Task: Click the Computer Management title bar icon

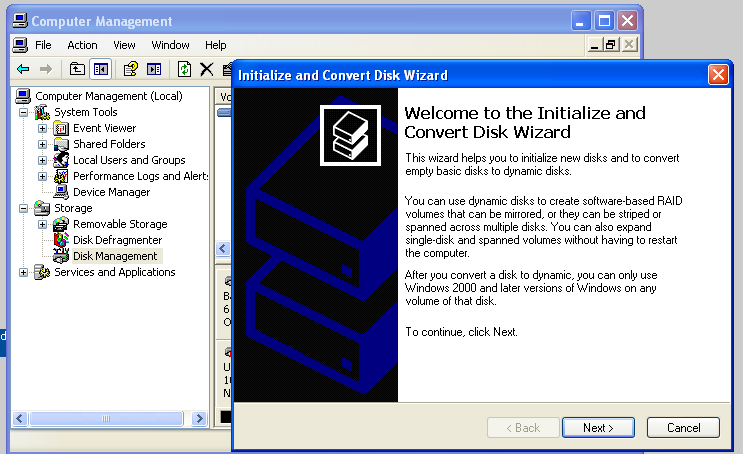Action: coord(20,20)
